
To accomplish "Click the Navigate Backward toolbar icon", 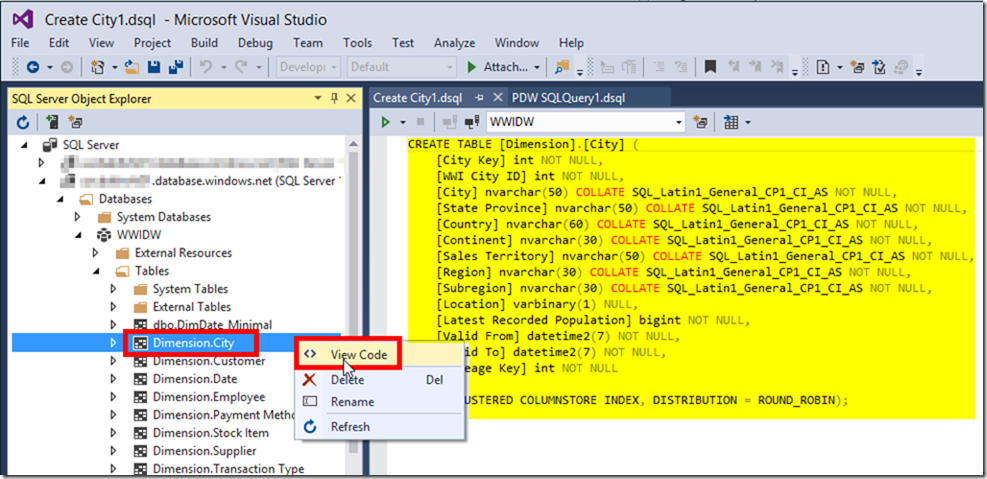I will coord(32,67).
